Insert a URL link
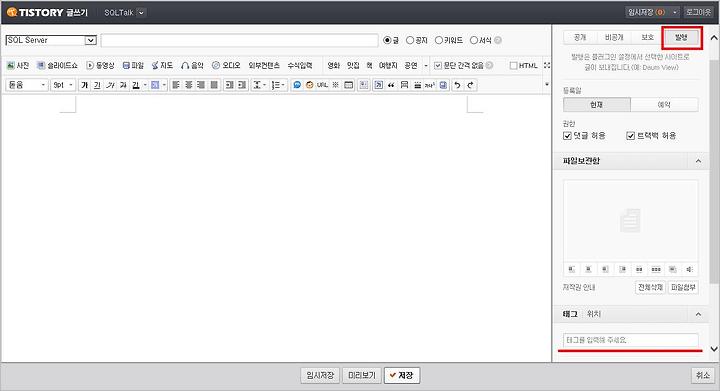Screen dimensions: 720x391 (322, 85)
